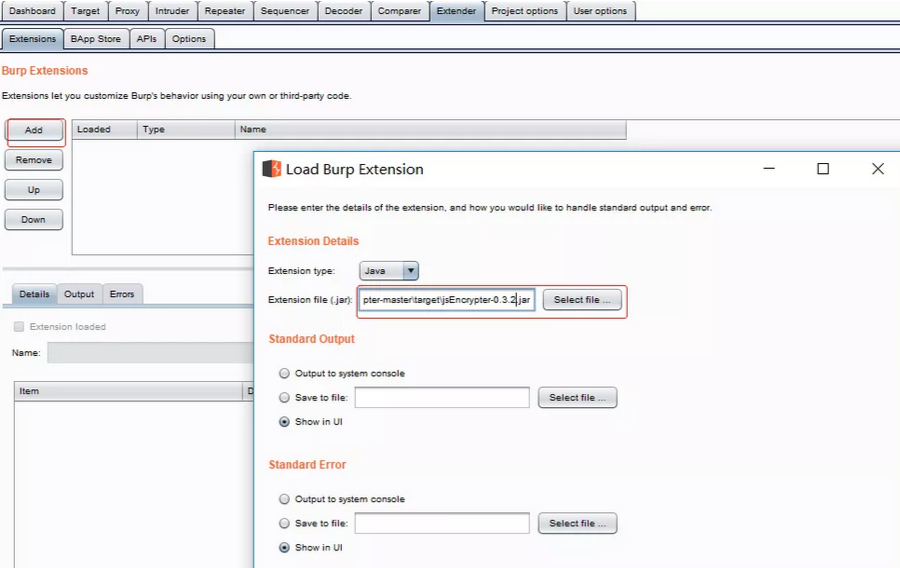Open the Errors tab
The height and width of the screenshot is (568, 900).
(x=122, y=294)
